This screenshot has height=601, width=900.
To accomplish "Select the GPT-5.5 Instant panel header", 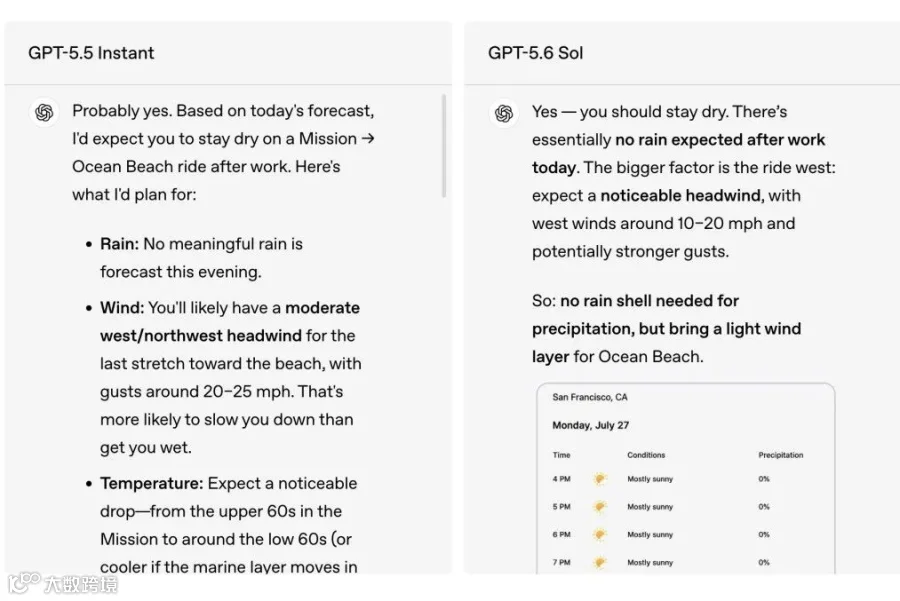I will point(228,53).
